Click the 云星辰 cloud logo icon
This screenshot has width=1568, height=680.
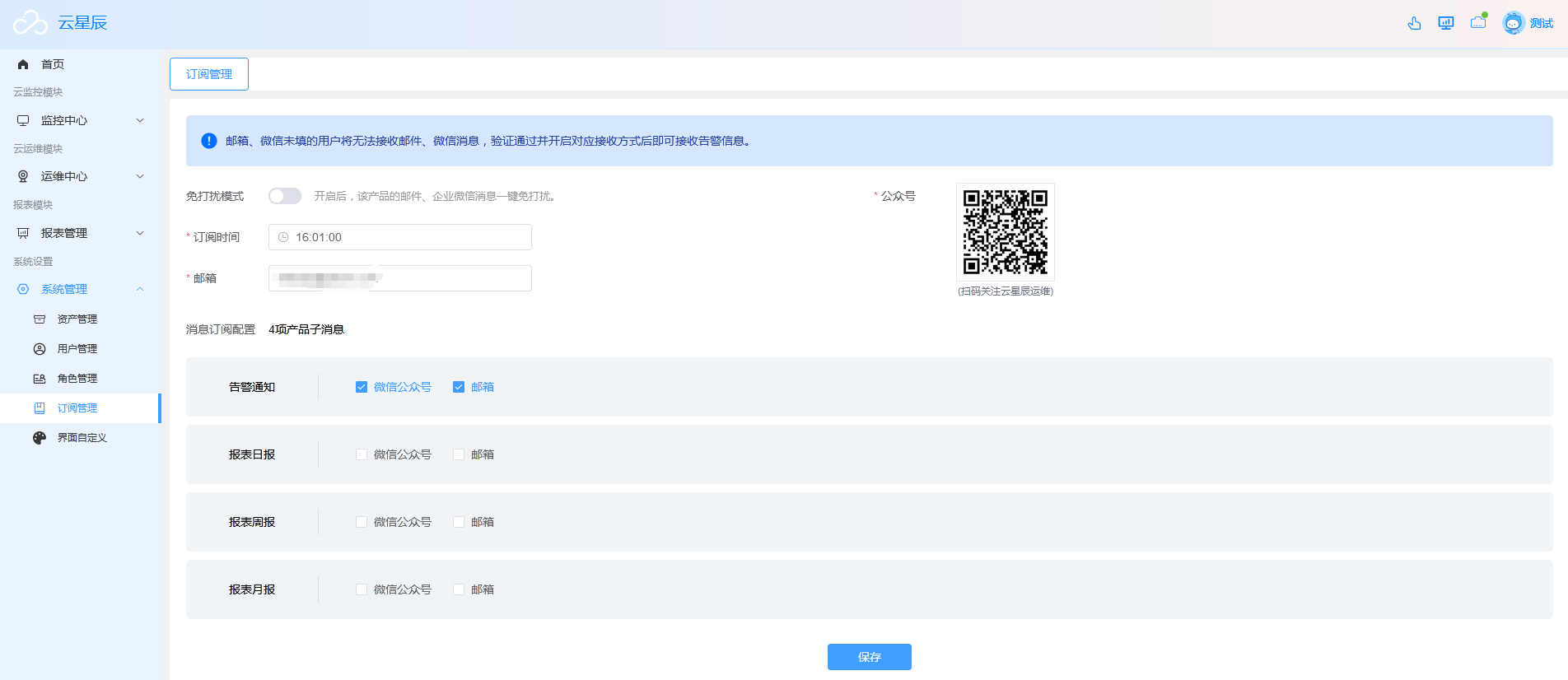coord(30,23)
